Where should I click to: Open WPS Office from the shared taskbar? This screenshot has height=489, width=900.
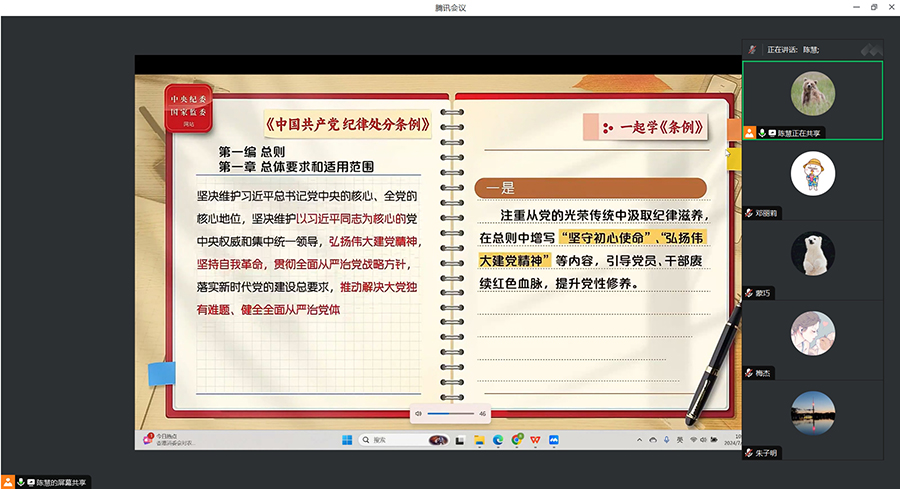[535, 439]
